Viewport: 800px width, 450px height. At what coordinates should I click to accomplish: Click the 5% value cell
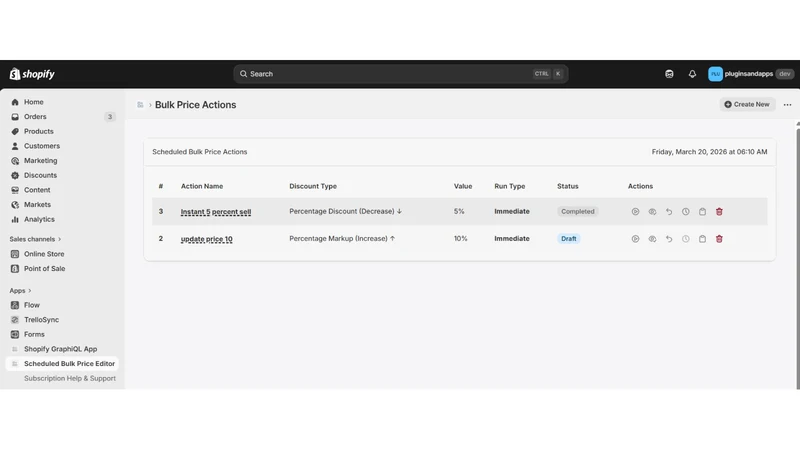(x=459, y=211)
